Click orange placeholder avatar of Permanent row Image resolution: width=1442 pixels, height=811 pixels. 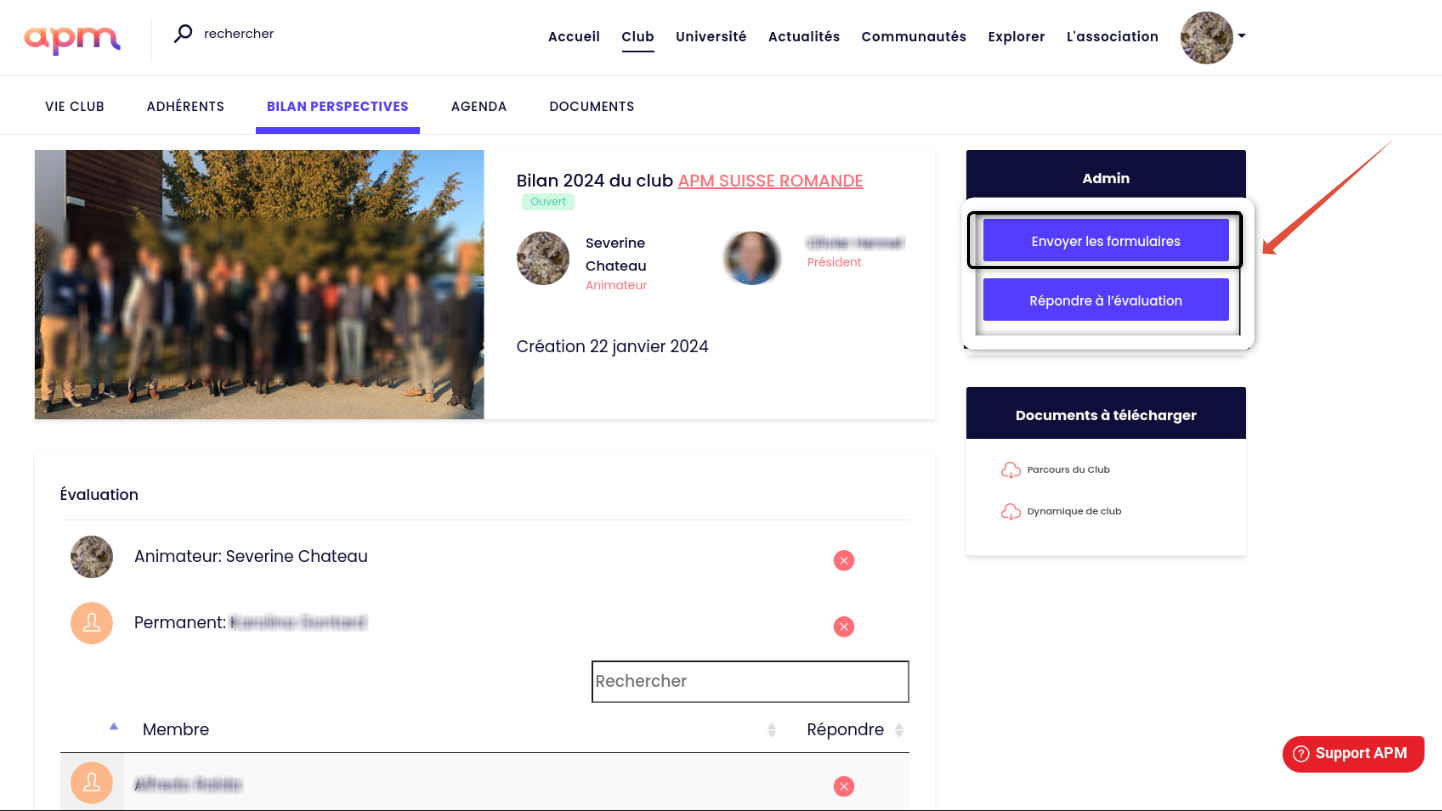click(x=92, y=623)
